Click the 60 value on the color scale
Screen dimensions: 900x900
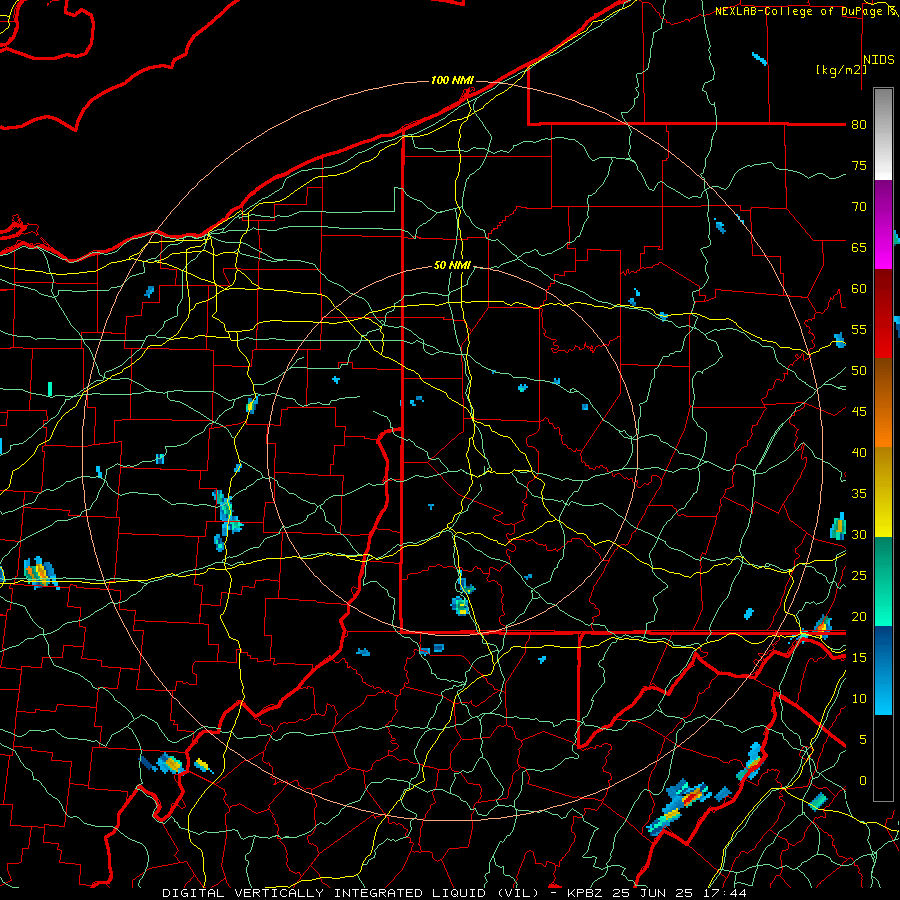[859, 289]
